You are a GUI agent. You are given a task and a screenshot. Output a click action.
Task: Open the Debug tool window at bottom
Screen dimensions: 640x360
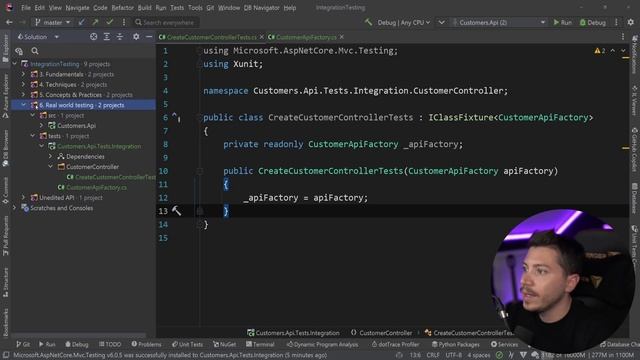coord(77,344)
